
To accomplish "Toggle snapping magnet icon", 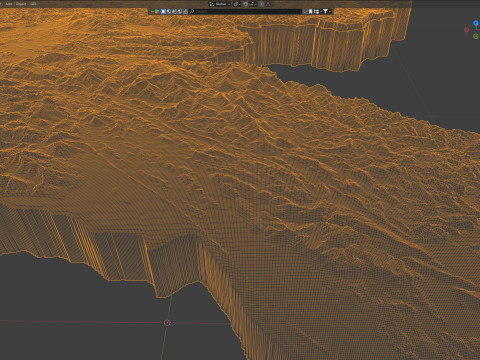I will (x=246, y=4).
